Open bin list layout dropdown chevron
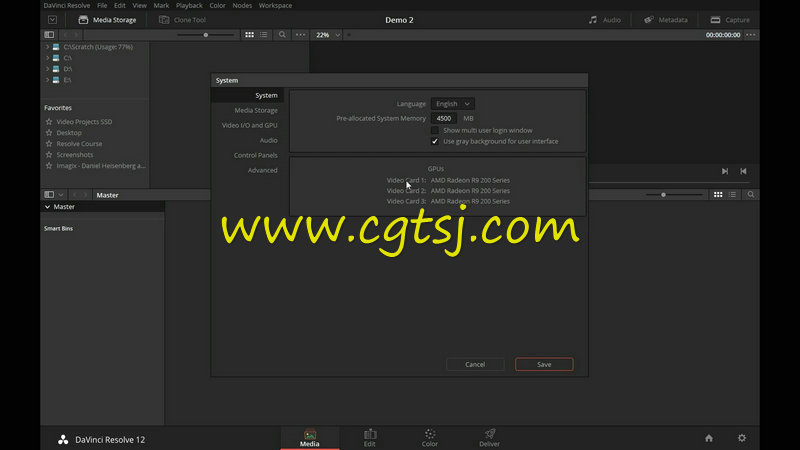The width and height of the screenshot is (800, 450). coord(61,194)
